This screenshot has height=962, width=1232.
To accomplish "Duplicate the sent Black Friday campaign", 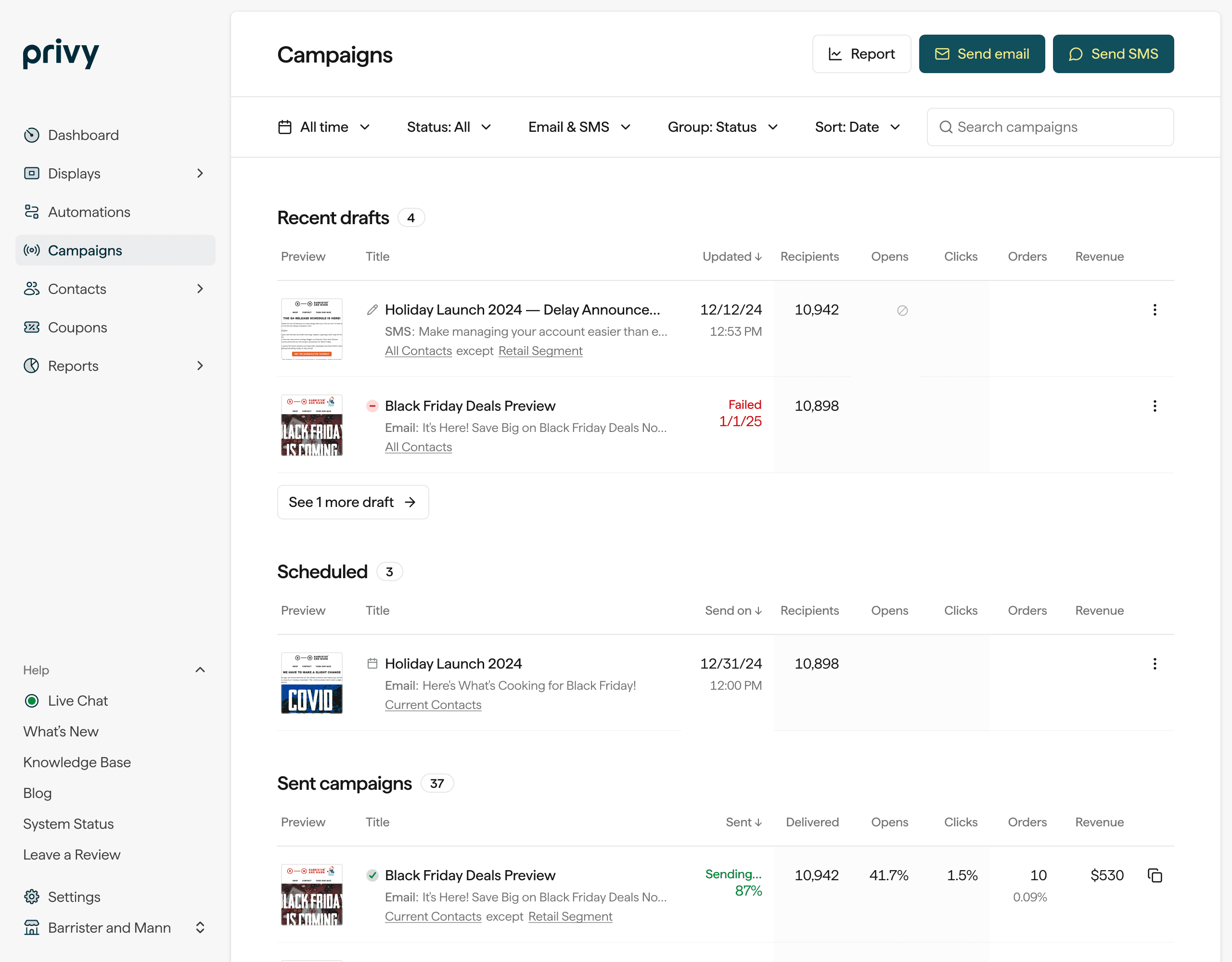I will click(1154, 875).
